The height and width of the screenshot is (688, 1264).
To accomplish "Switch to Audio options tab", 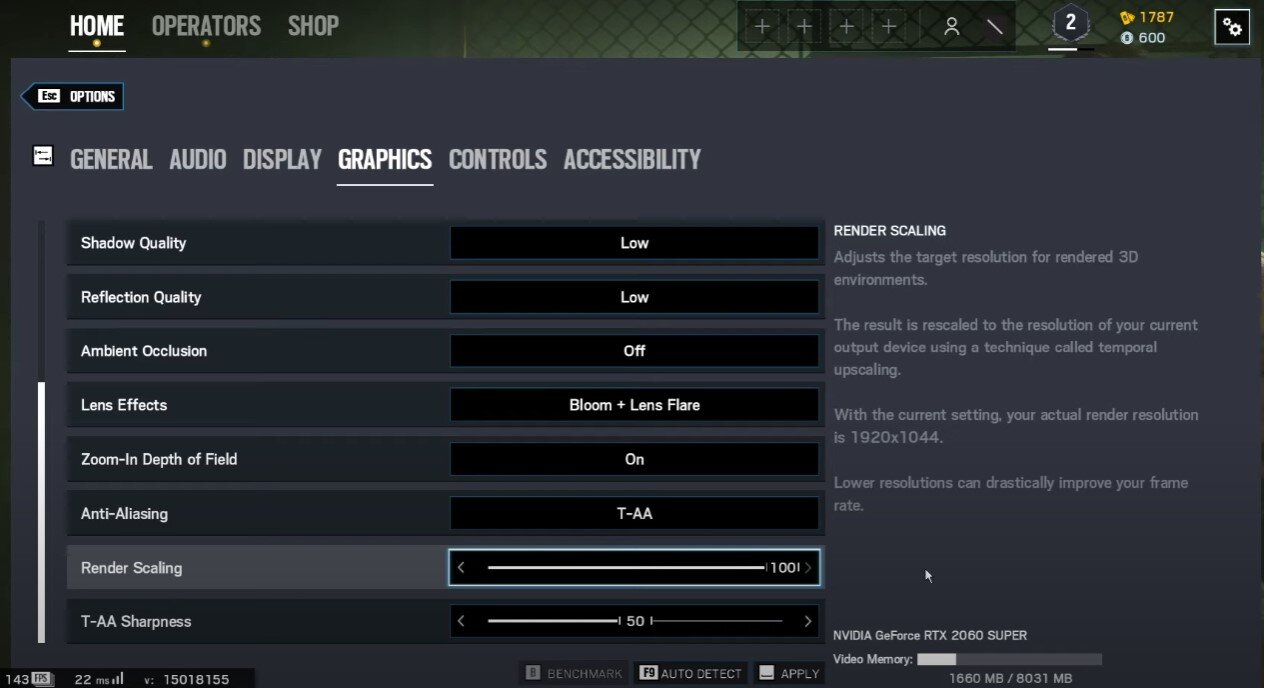I will [198, 159].
